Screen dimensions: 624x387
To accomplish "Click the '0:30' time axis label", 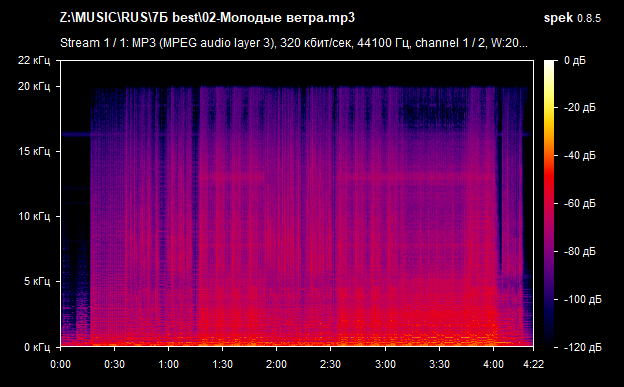I will [115, 364].
